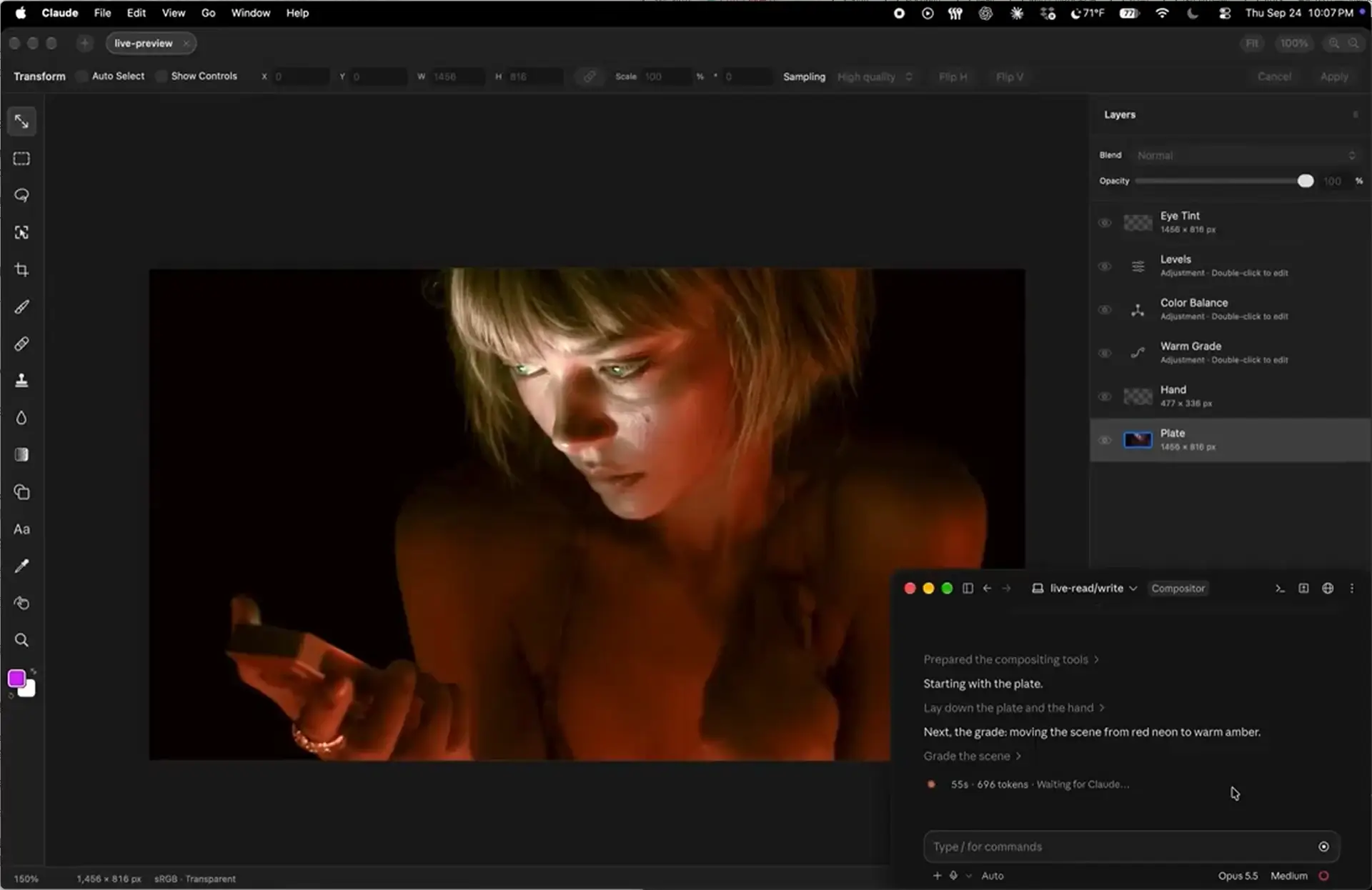1372x890 pixels.
Task: Select the Lasso tool
Action: (21, 196)
